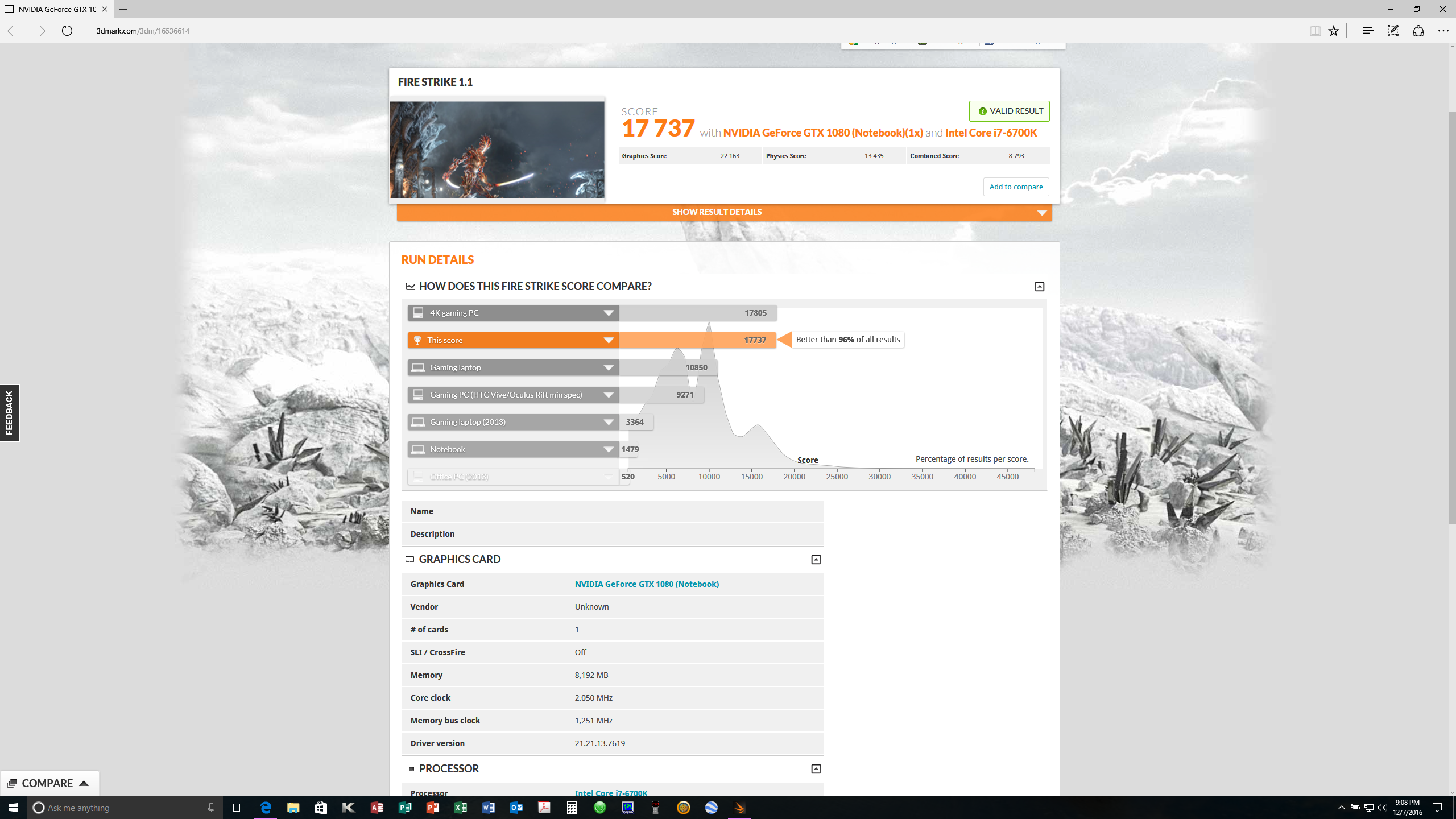Open the NVIDIA GeForce GTX 1080 (Notebook) link
Image resolution: width=1456 pixels, height=819 pixels.
(x=647, y=584)
